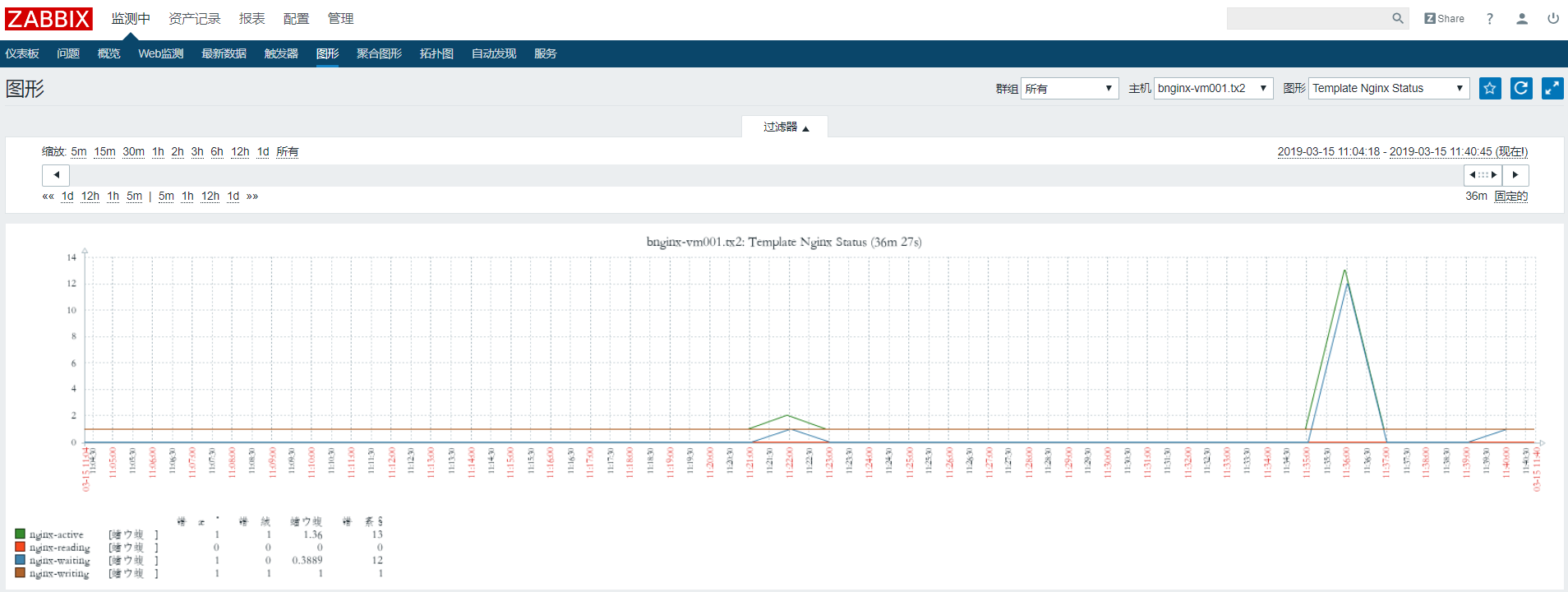Go to the 最新数据 submenu tab
1568x592 pixels.
click(224, 53)
